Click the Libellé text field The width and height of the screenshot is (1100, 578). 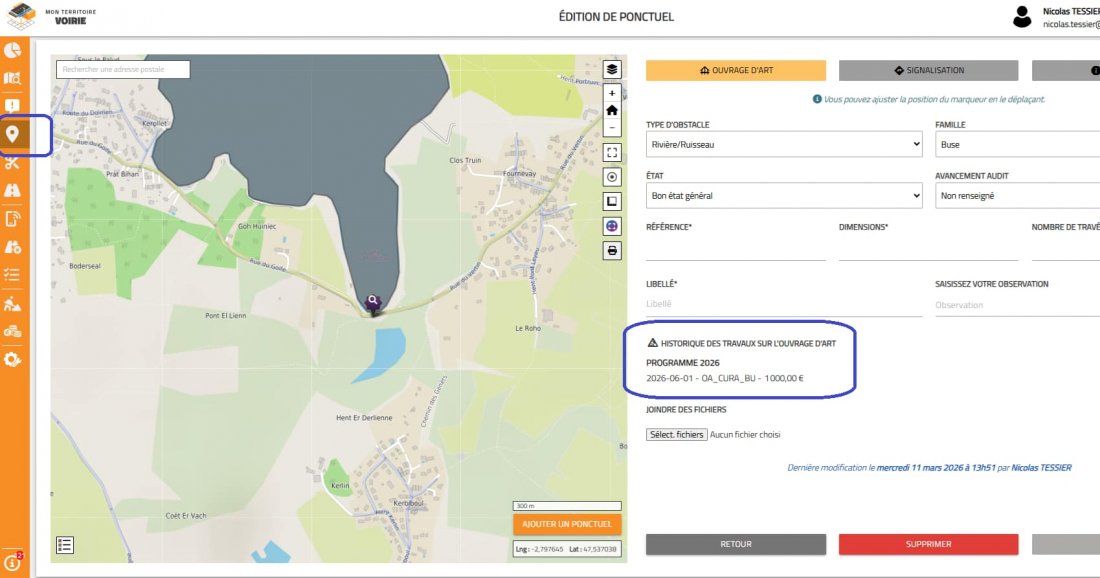pos(783,304)
